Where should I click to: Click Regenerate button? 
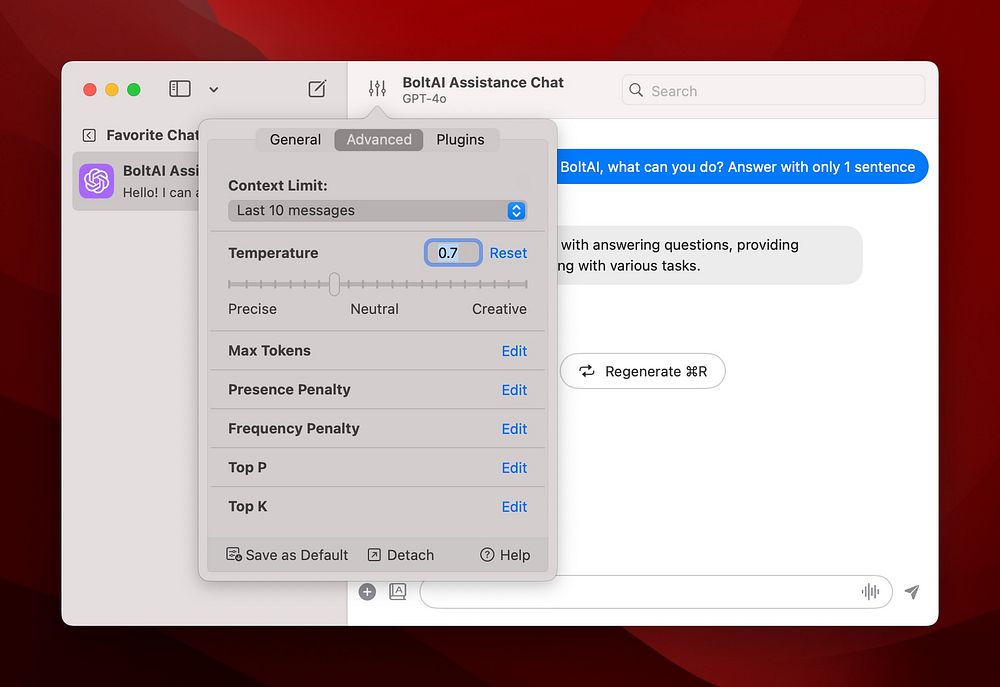[643, 371]
